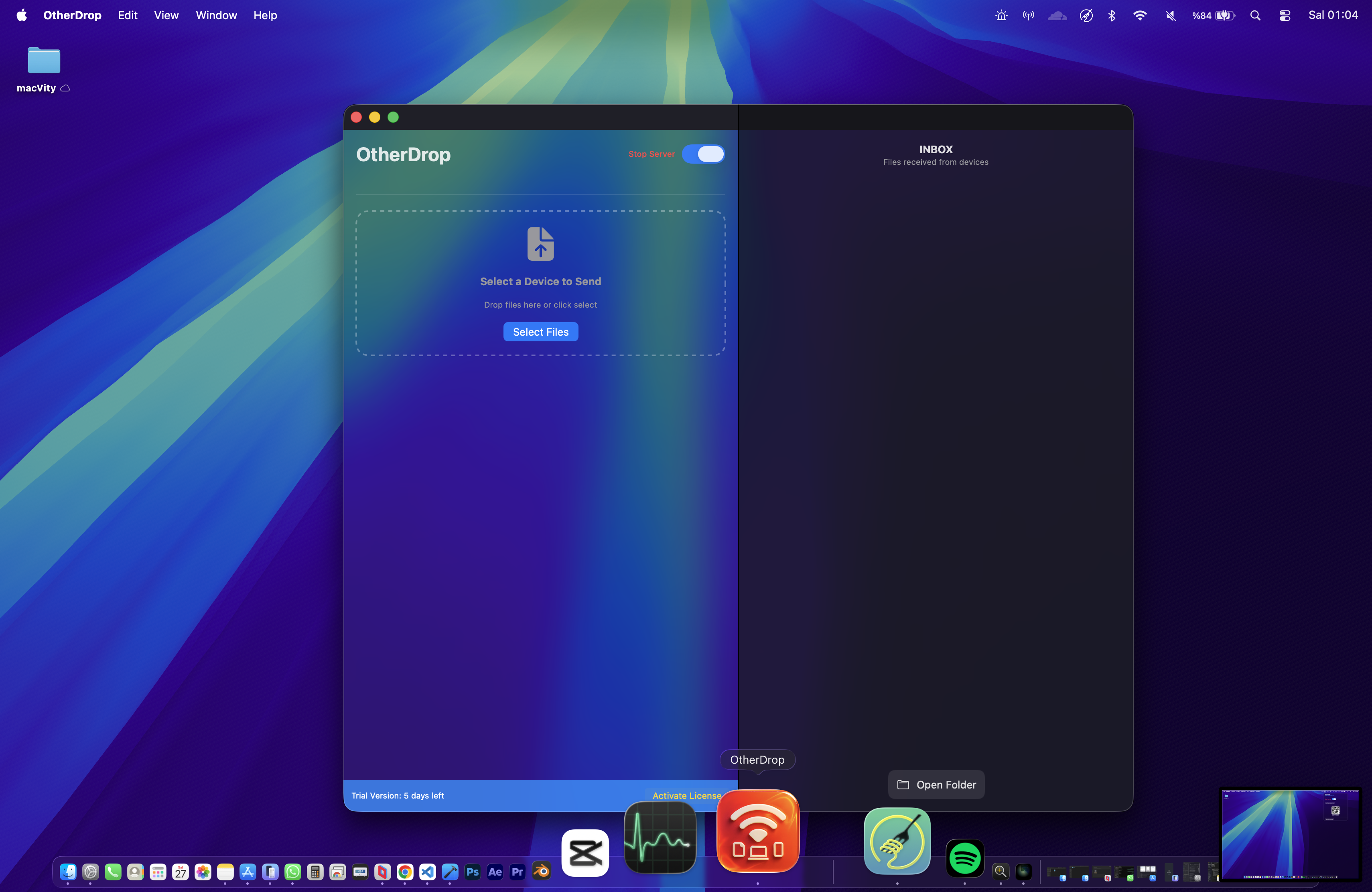
Task: Click the Open Folder button in the Inbox panel
Action: point(936,784)
